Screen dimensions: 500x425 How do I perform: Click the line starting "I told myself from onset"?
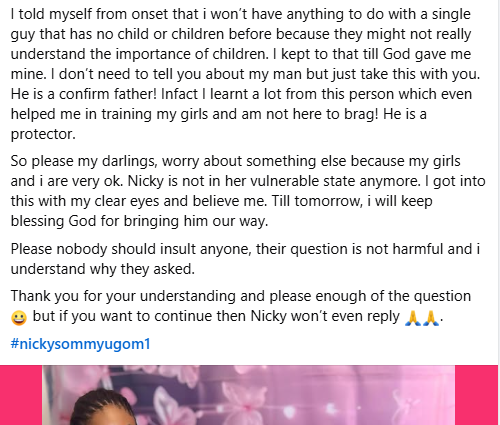coord(241,14)
